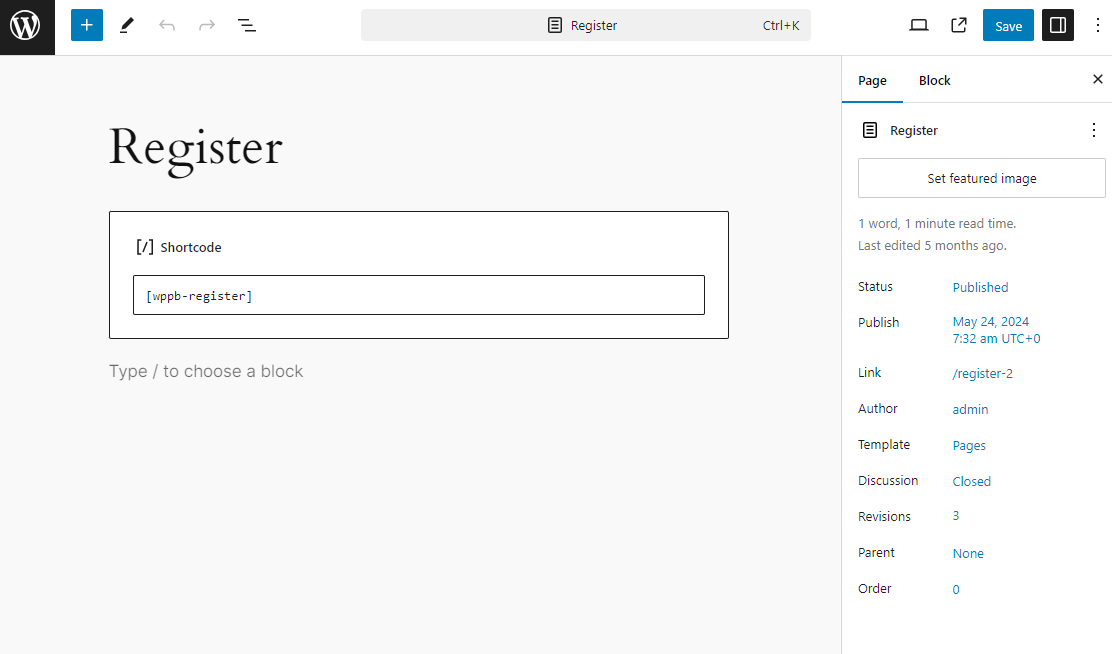Click inside the wppb-register shortcode field
Image resolution: width=1112 pixels, height=654 pixels.
tap(418, 294)
